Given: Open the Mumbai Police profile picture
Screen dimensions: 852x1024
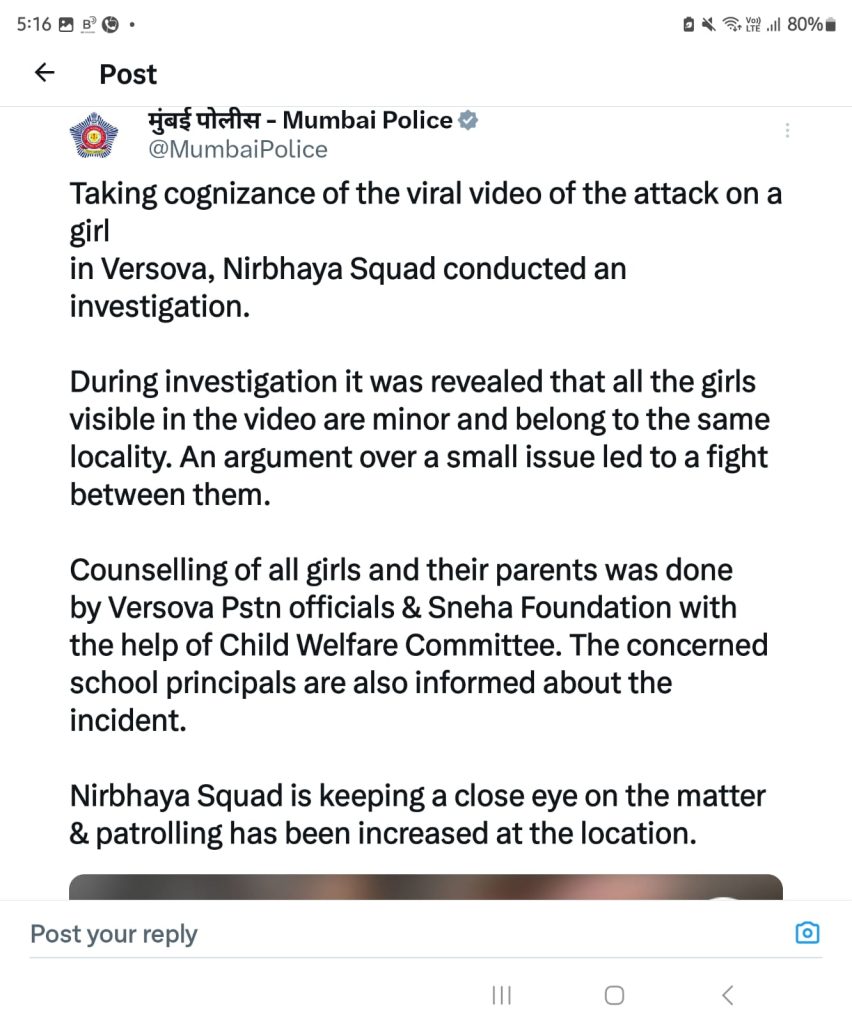Looking at the screenshot, I should tap(93, 134).
